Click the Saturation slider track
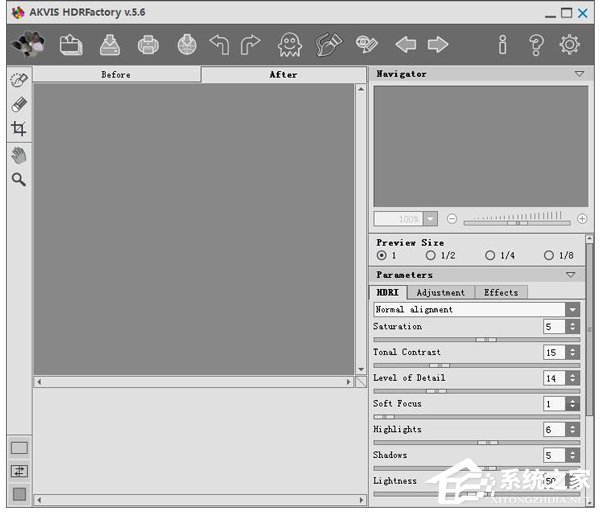 click(x=476, y=340)
